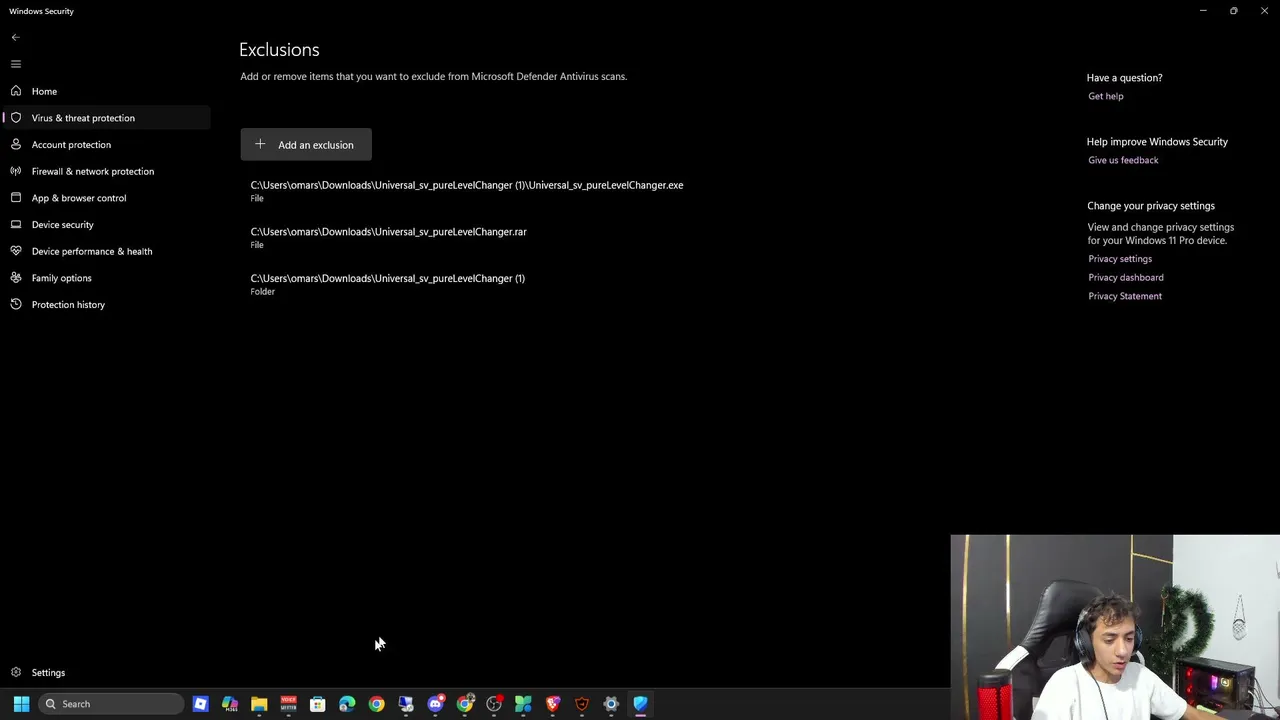Click the taskbar Search box
This screenshot has height=720, width=1280.
[x=112, y=704]
